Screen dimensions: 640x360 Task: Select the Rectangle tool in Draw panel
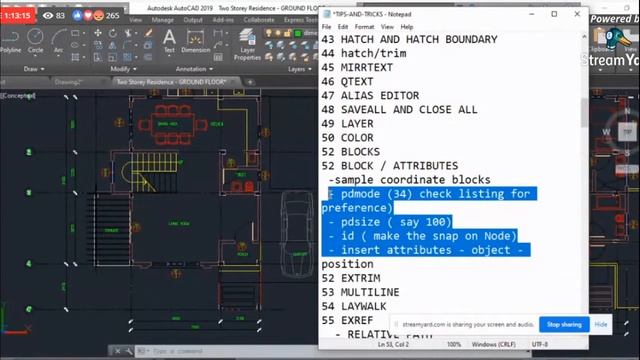click(x=76, y=33)
